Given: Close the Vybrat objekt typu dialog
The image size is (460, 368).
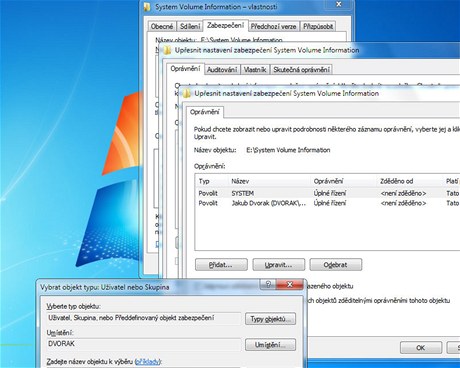Looking at the screenshot, I should tap(290, 284).
